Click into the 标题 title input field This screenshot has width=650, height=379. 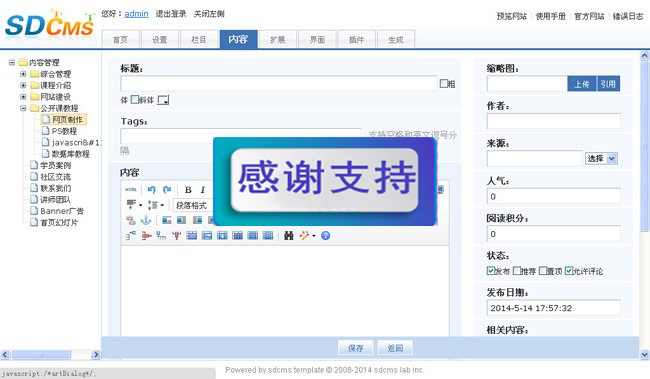click(279, 84)
